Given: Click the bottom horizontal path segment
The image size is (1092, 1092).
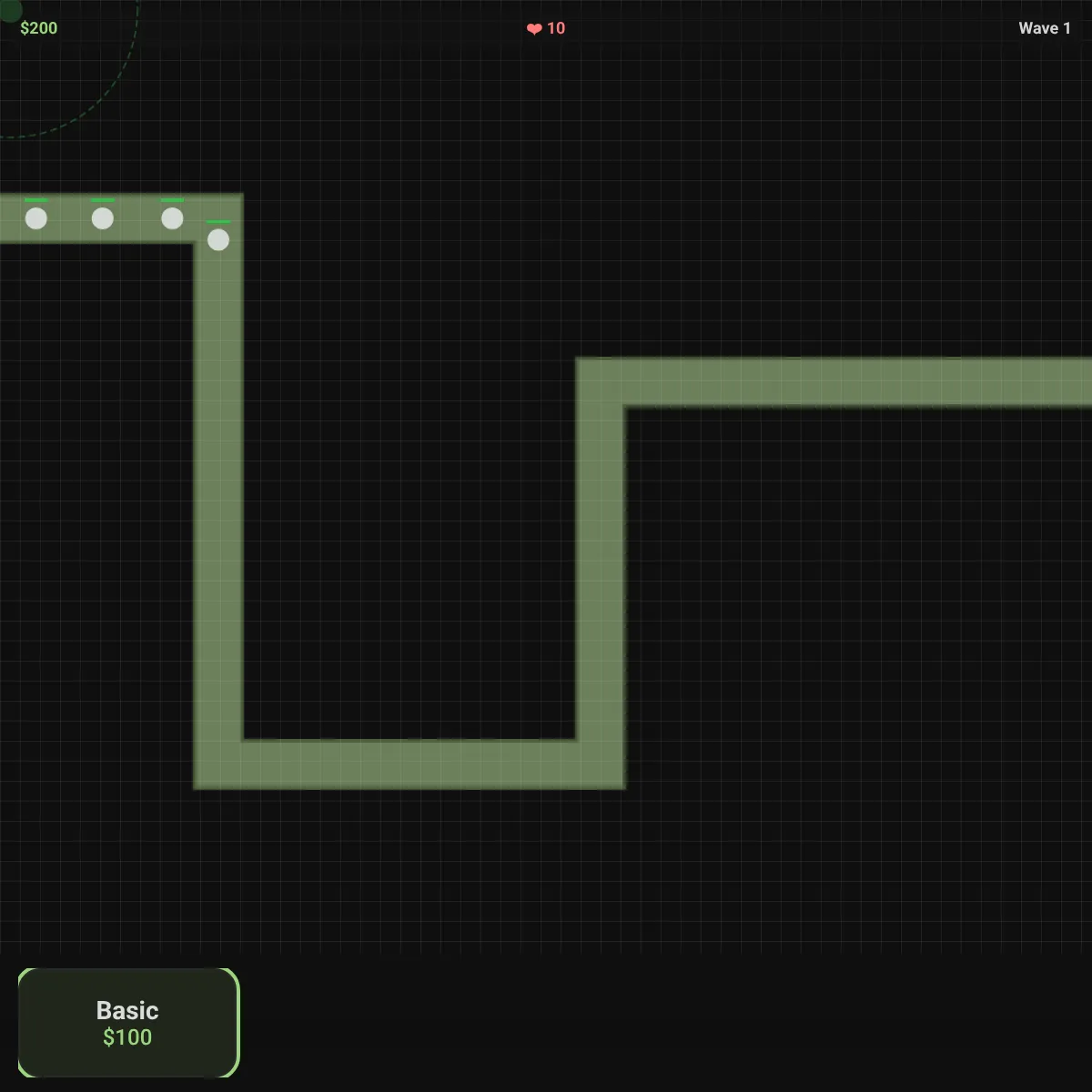Looking at the screenshot, I should (x=409, y=764).
